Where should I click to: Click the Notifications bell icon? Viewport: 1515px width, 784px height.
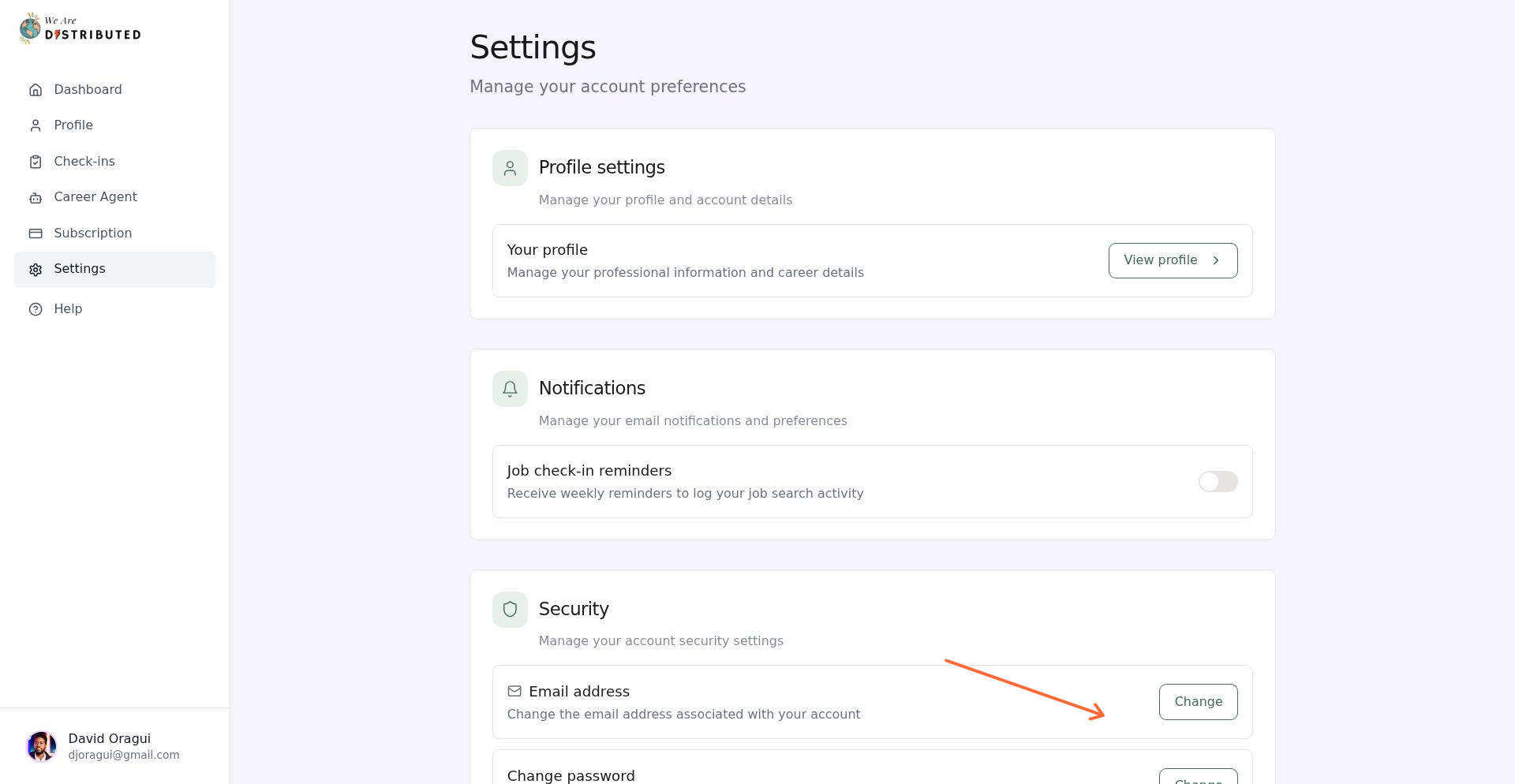[510, 388]
